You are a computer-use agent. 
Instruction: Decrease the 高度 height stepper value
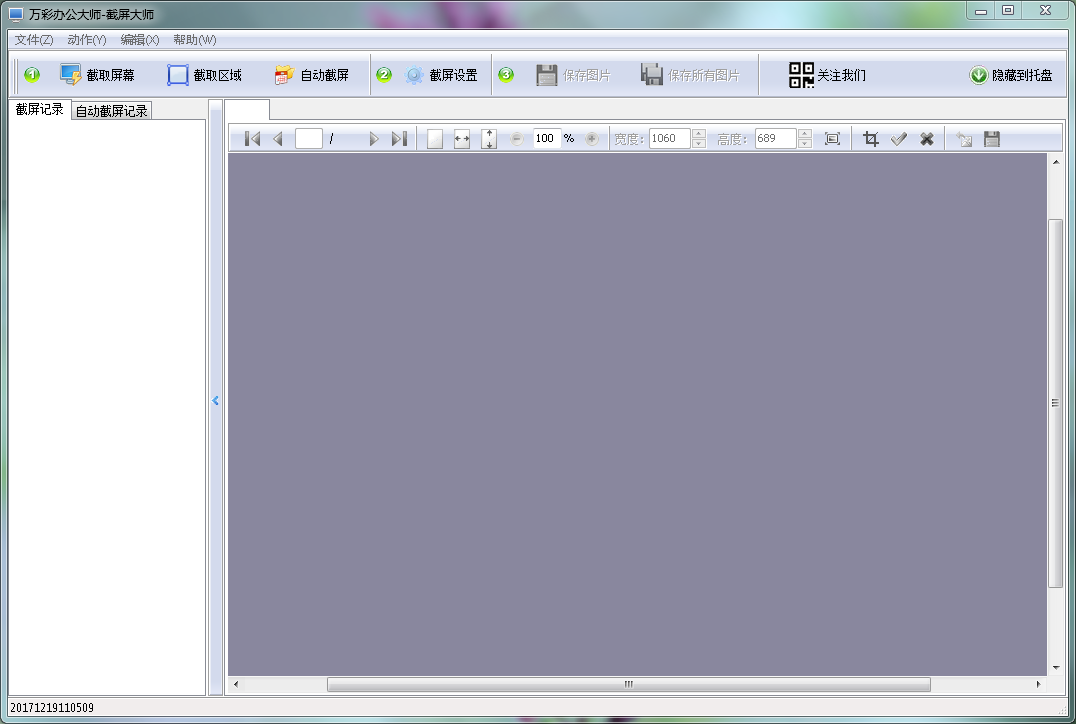(x=805, y=144)
